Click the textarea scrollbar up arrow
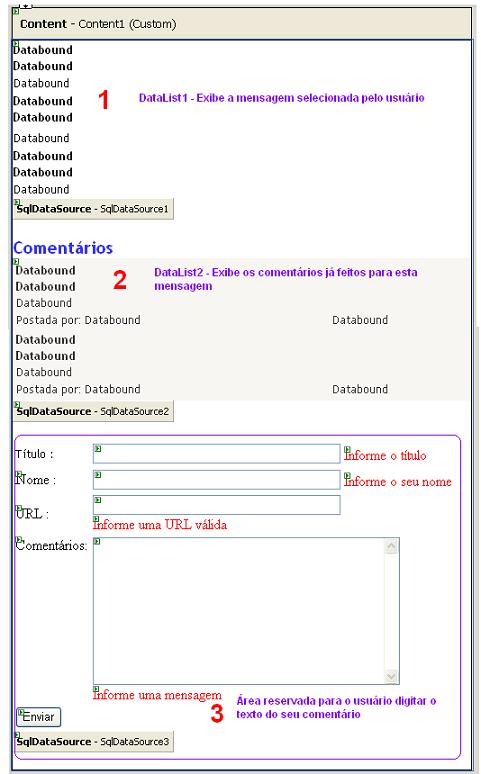This screenshot has width=481, height=774. click(391, 546)
